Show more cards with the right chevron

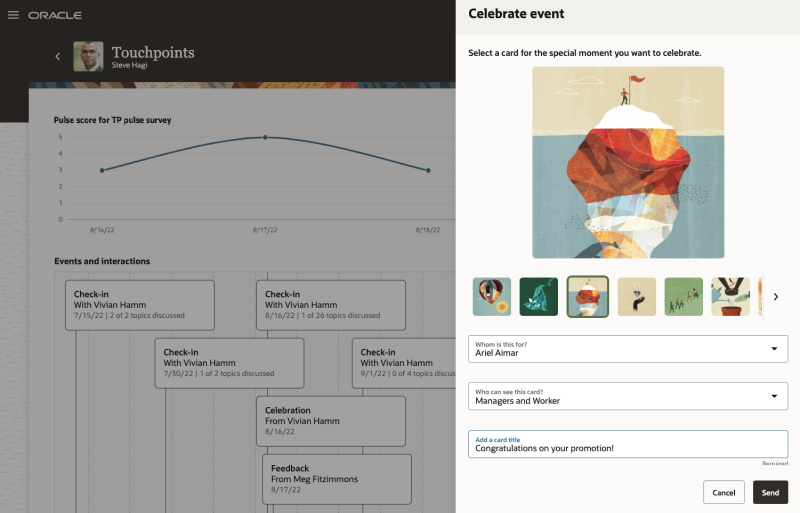pyautogui.click(x=776, y=297)
